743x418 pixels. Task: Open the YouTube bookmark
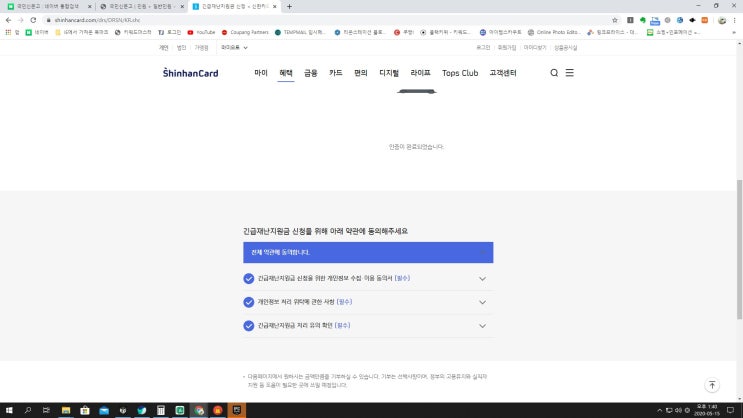click(x=201, y=32)
